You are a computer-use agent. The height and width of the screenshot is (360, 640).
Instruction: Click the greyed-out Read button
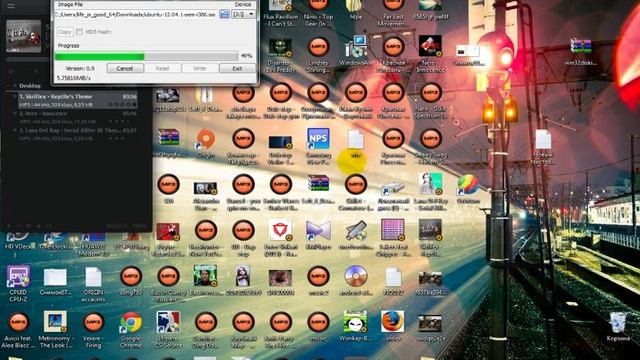click(x=162, y=68)
